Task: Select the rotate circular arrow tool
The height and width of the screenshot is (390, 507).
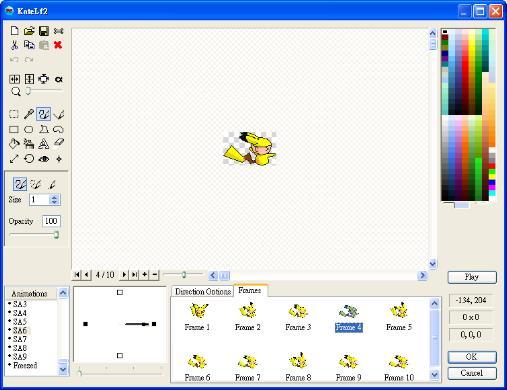Action: [29, 159]
